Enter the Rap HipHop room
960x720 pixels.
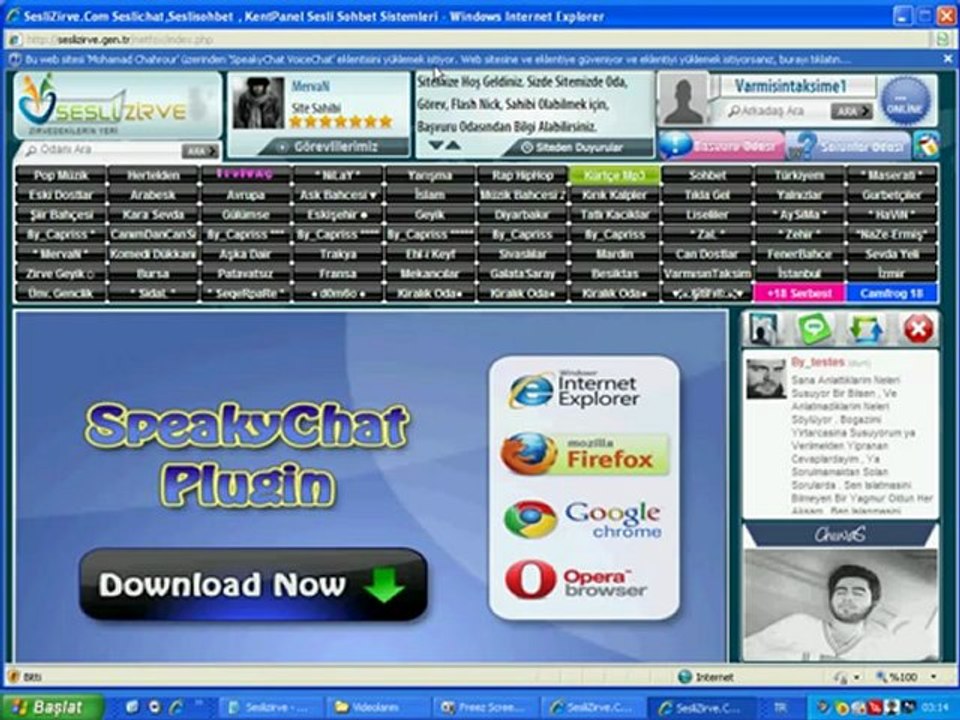pyautogui.click(x=522, y=175)
